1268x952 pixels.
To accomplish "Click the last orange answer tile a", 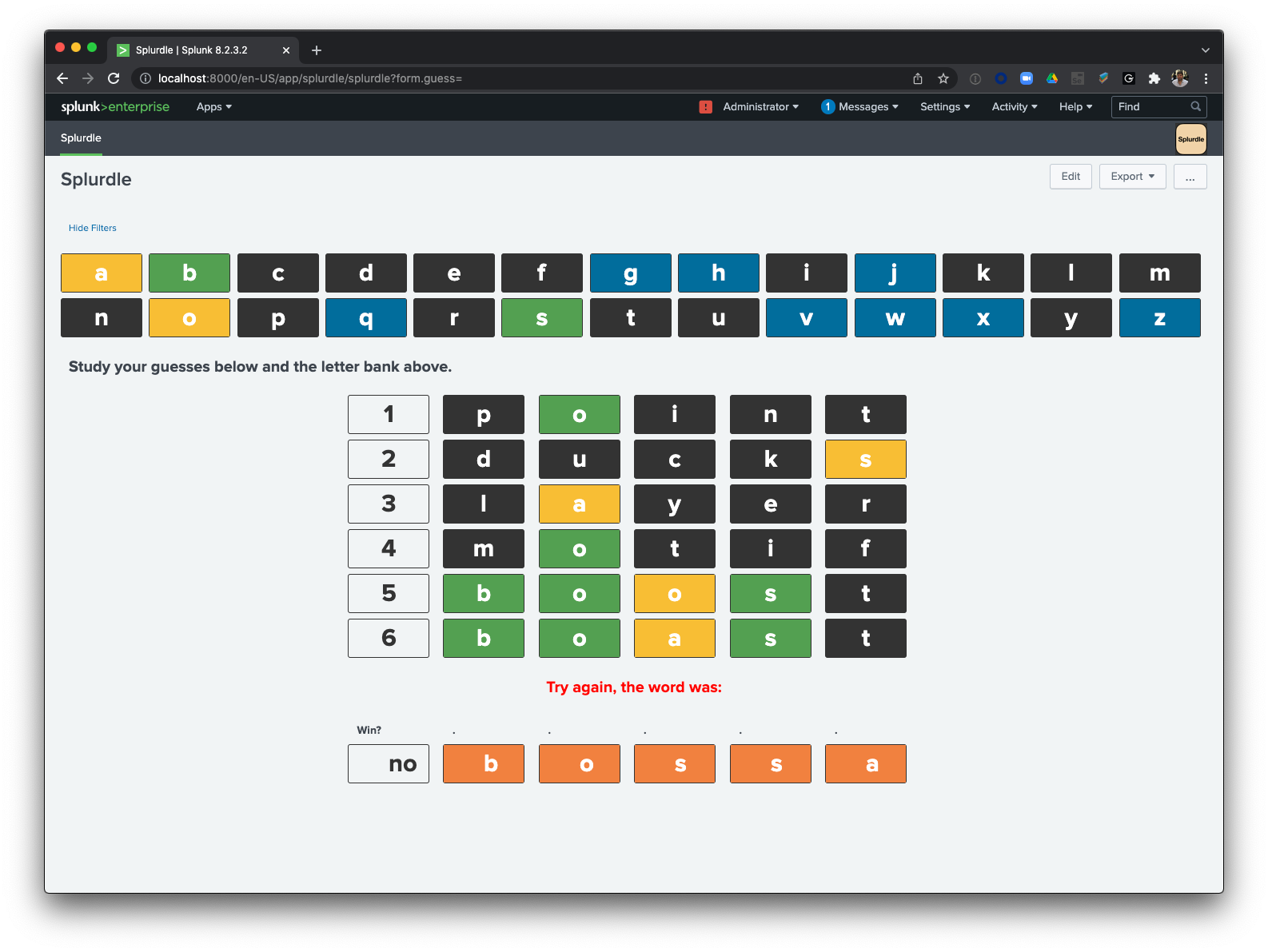I will click(x=866, y=764).
